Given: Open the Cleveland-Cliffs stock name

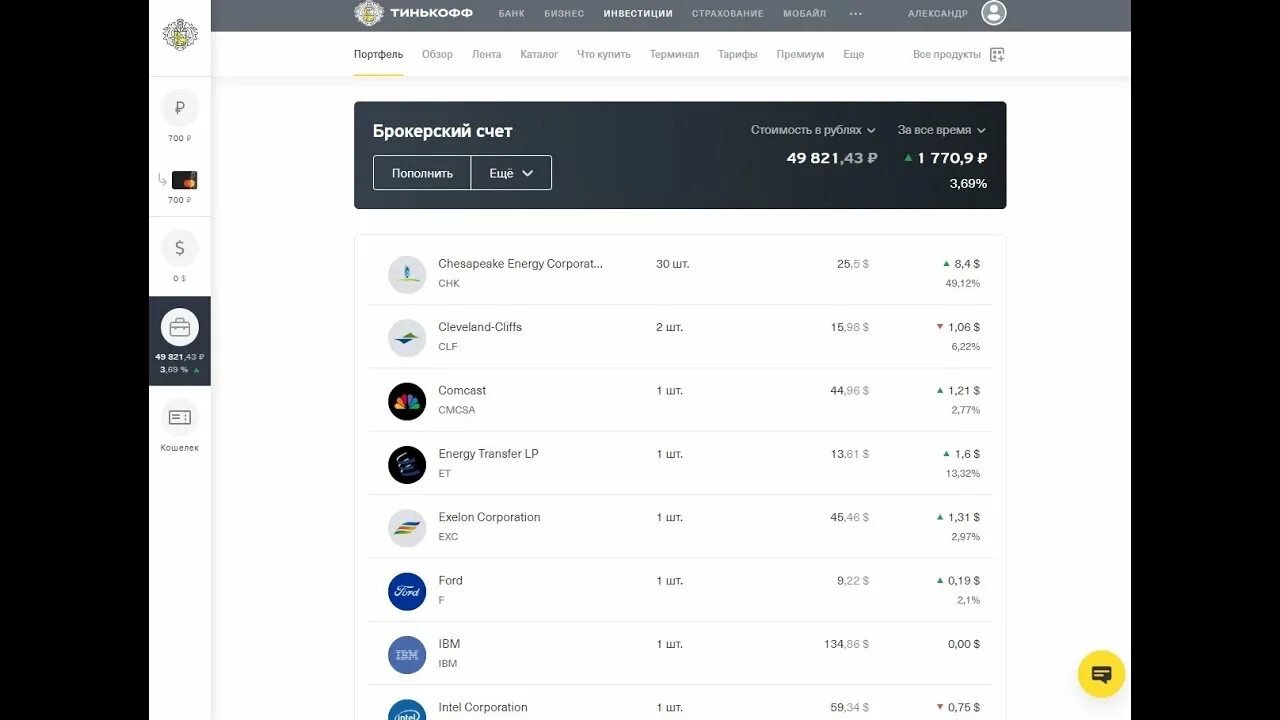Looking at the screenshot, I should (480, 327).
